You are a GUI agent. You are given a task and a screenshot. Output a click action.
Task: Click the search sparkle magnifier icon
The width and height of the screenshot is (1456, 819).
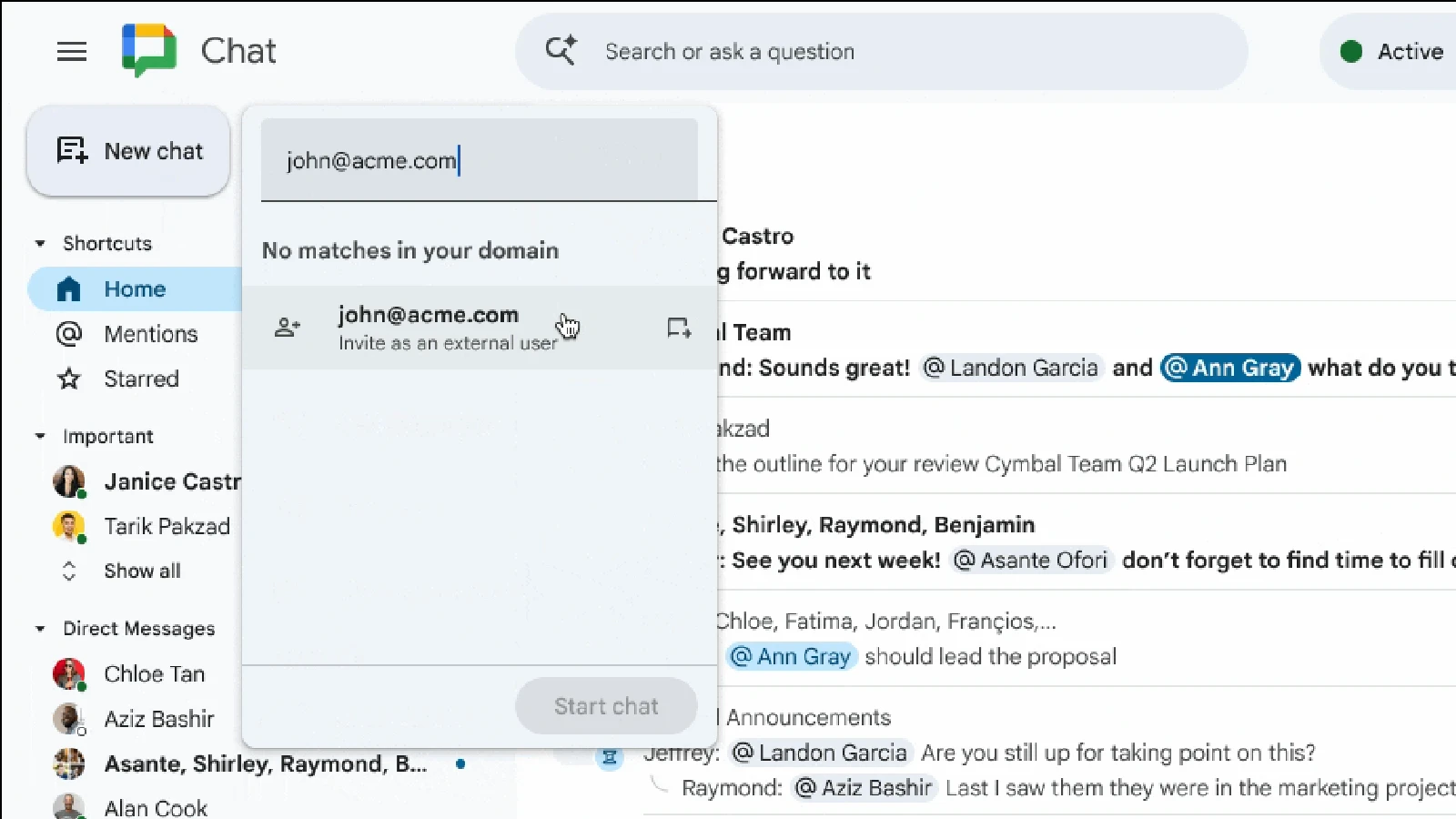[561, 51]
